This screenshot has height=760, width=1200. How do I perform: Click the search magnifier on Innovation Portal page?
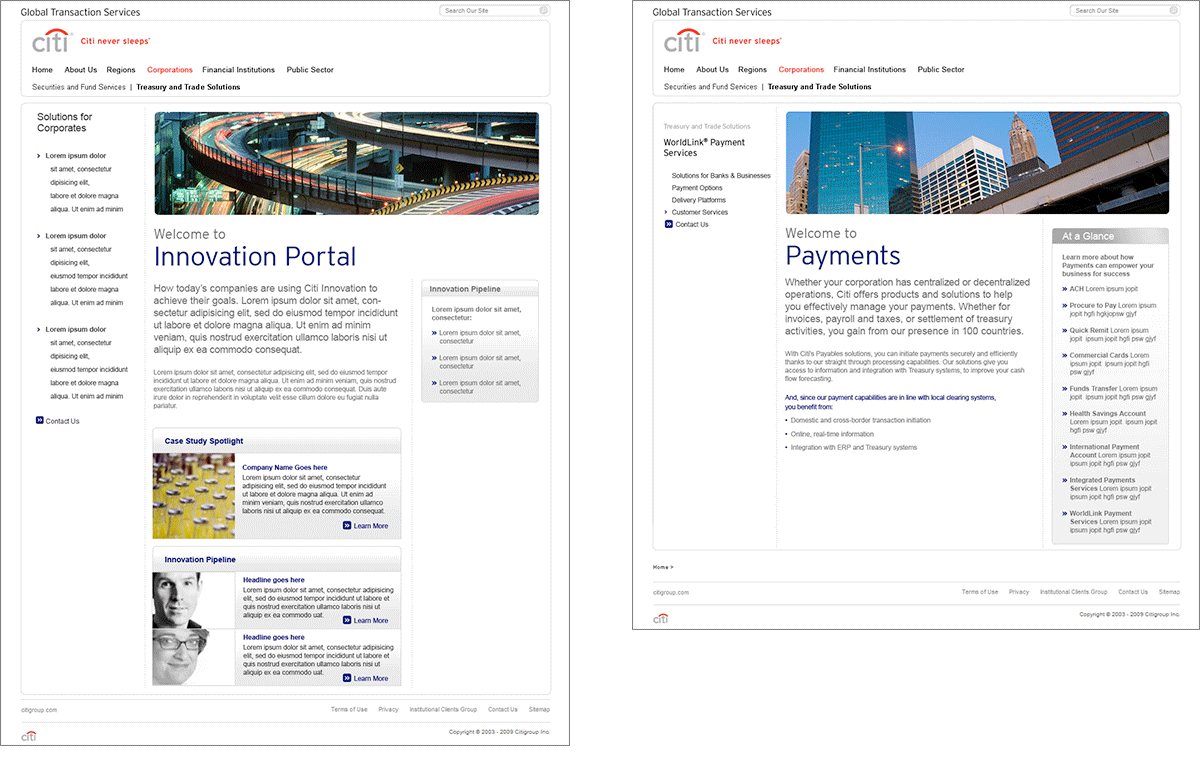pyautogui.click(x=544, y=11)
